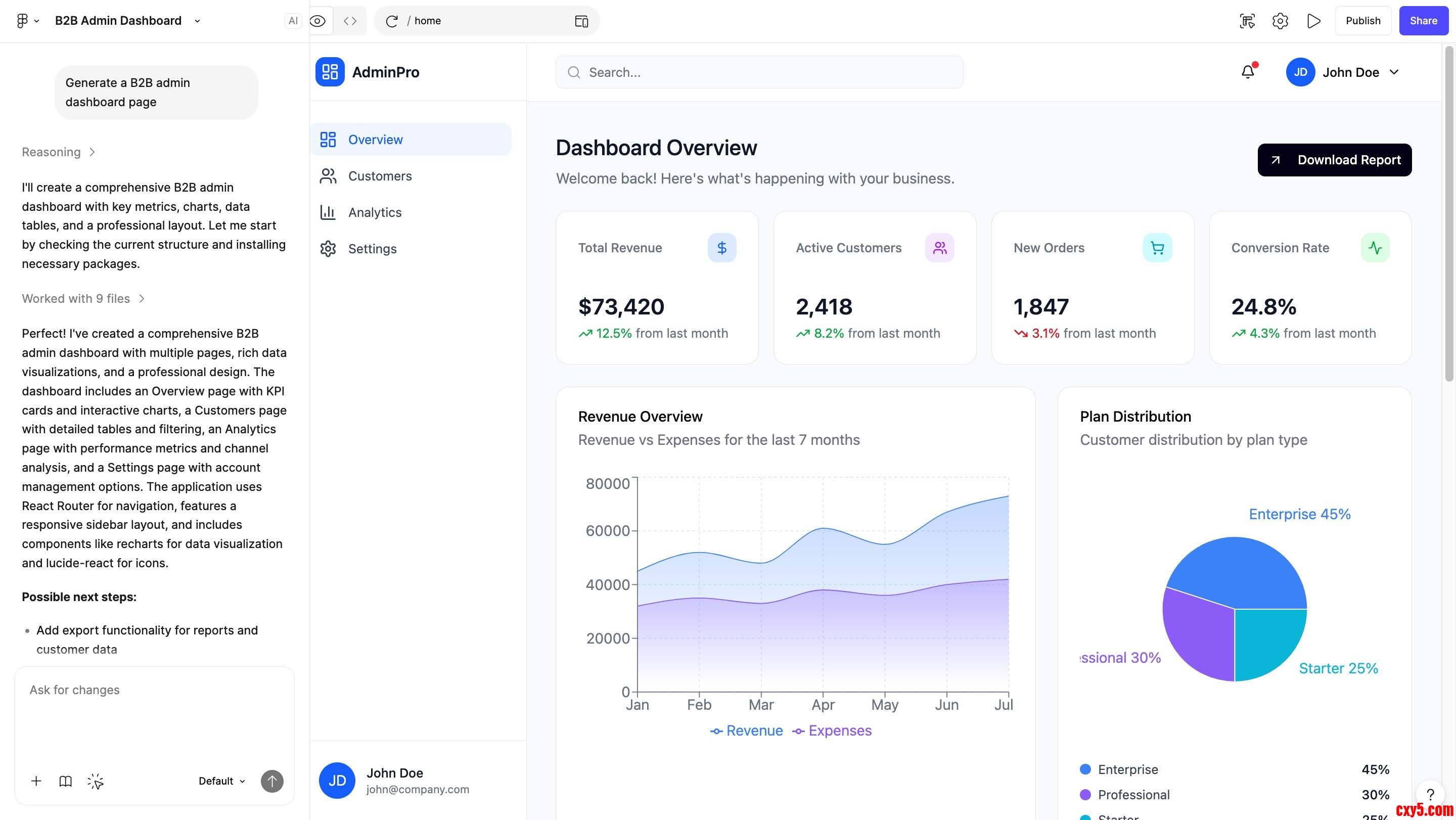This screenshot has width=1456, height=820.
Task: Click the notification bell icon
Action: [1248, 72]
